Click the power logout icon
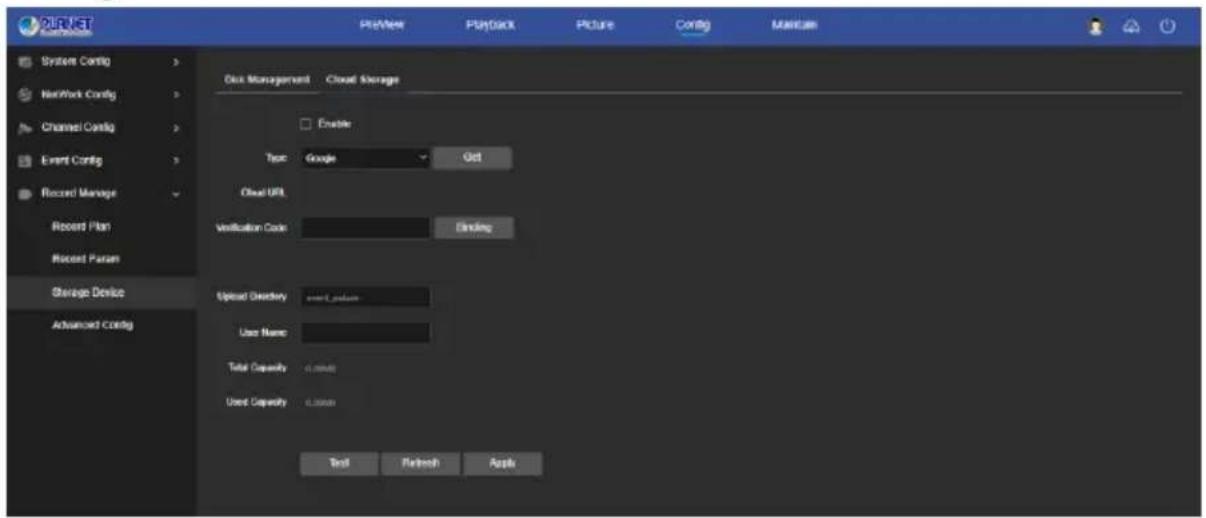The image size is (1206, 518). 1167,25
